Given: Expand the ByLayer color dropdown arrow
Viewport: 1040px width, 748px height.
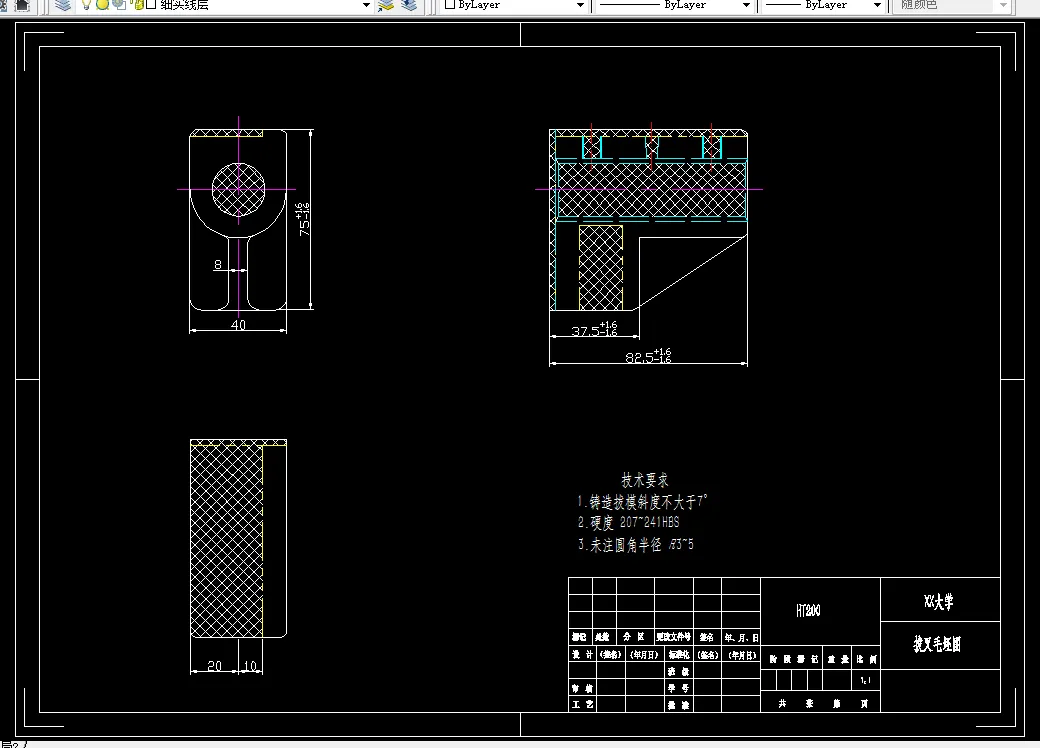Looking at the screenshot, I should (x=580, y=5).
